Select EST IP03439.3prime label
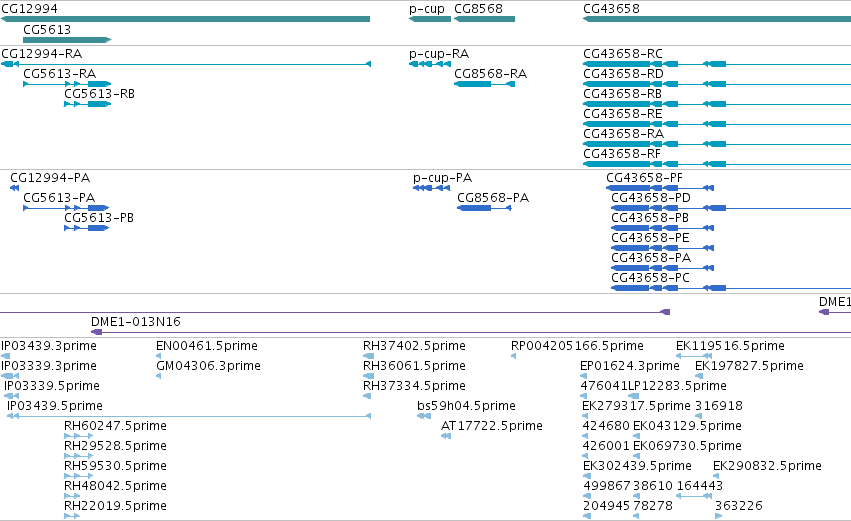 [x=49, y=346]
